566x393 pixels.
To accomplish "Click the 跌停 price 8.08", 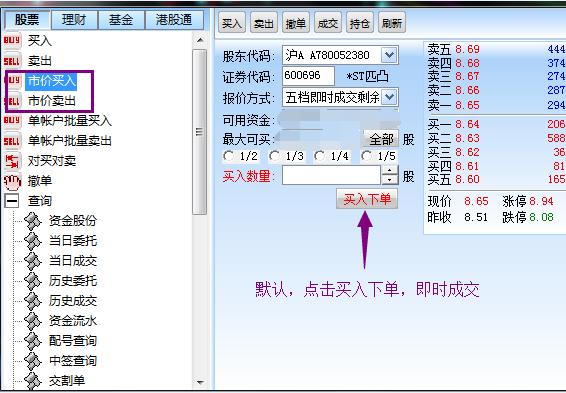I will (541, 217).
